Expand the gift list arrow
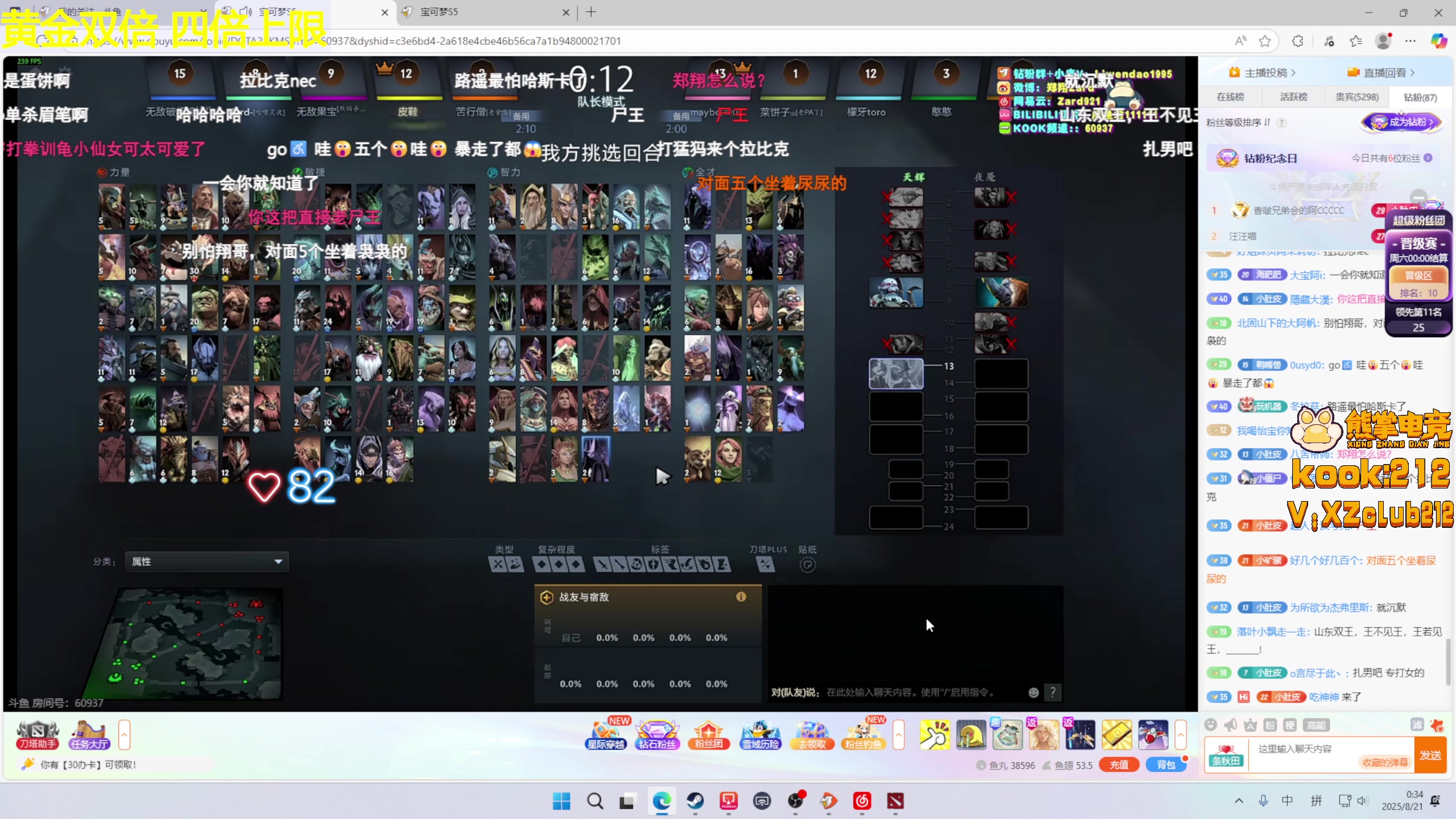The height and width of the screenshot is (819, 1456). [x=1181, y=735]
